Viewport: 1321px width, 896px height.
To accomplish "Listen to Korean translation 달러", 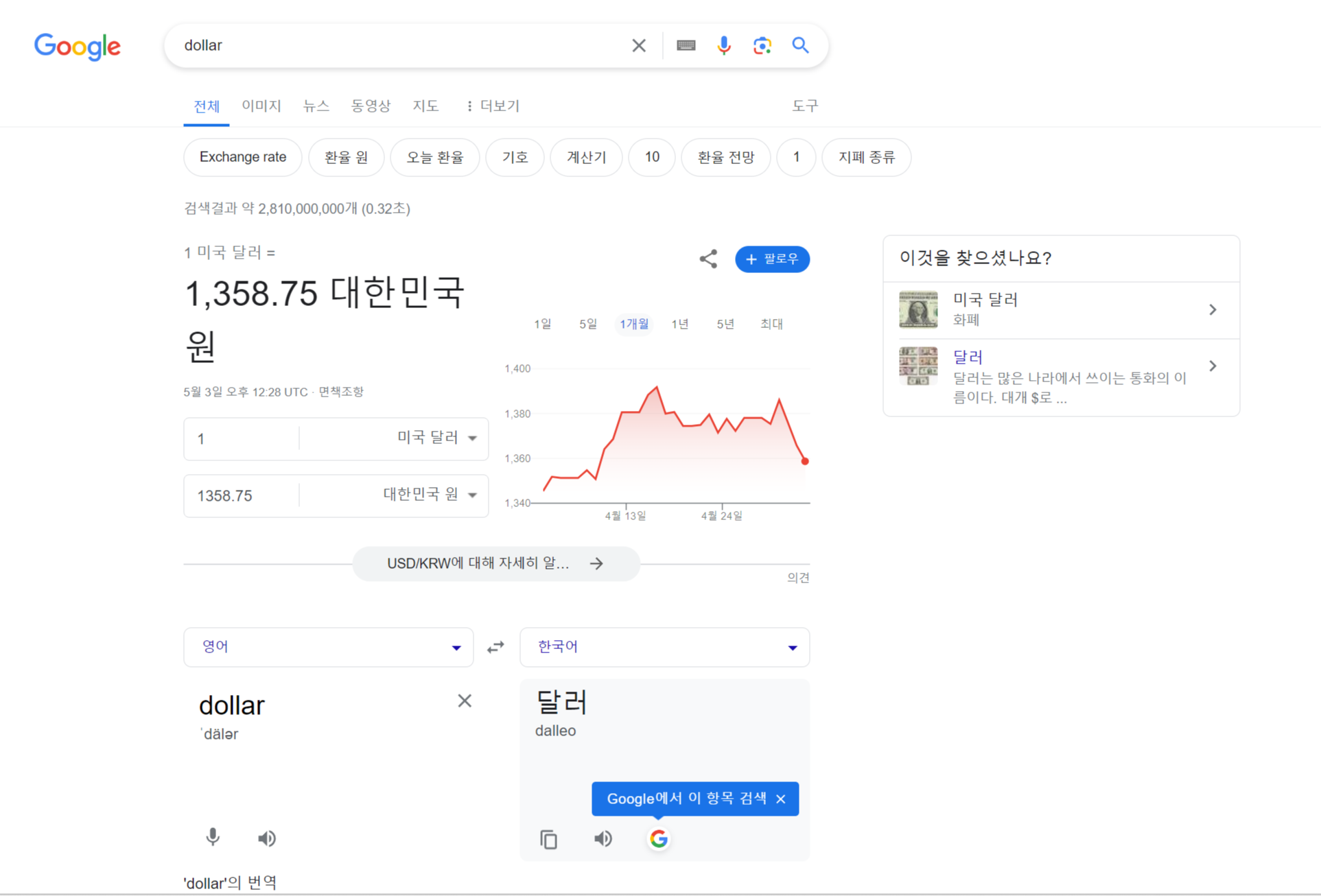I will pyautogui.click(x=603, y=838).
